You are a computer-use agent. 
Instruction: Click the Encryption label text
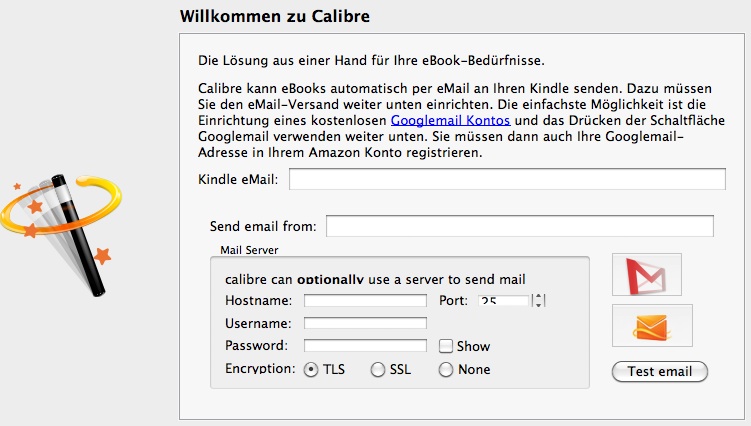[x=260, y=369]
